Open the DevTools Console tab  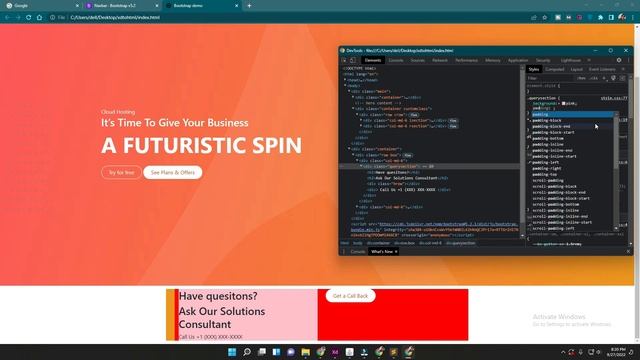point(396,60)
